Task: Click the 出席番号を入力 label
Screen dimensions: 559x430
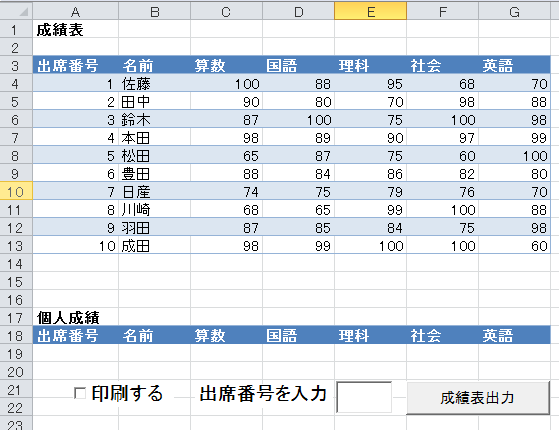Action: (x=263, y=394)
